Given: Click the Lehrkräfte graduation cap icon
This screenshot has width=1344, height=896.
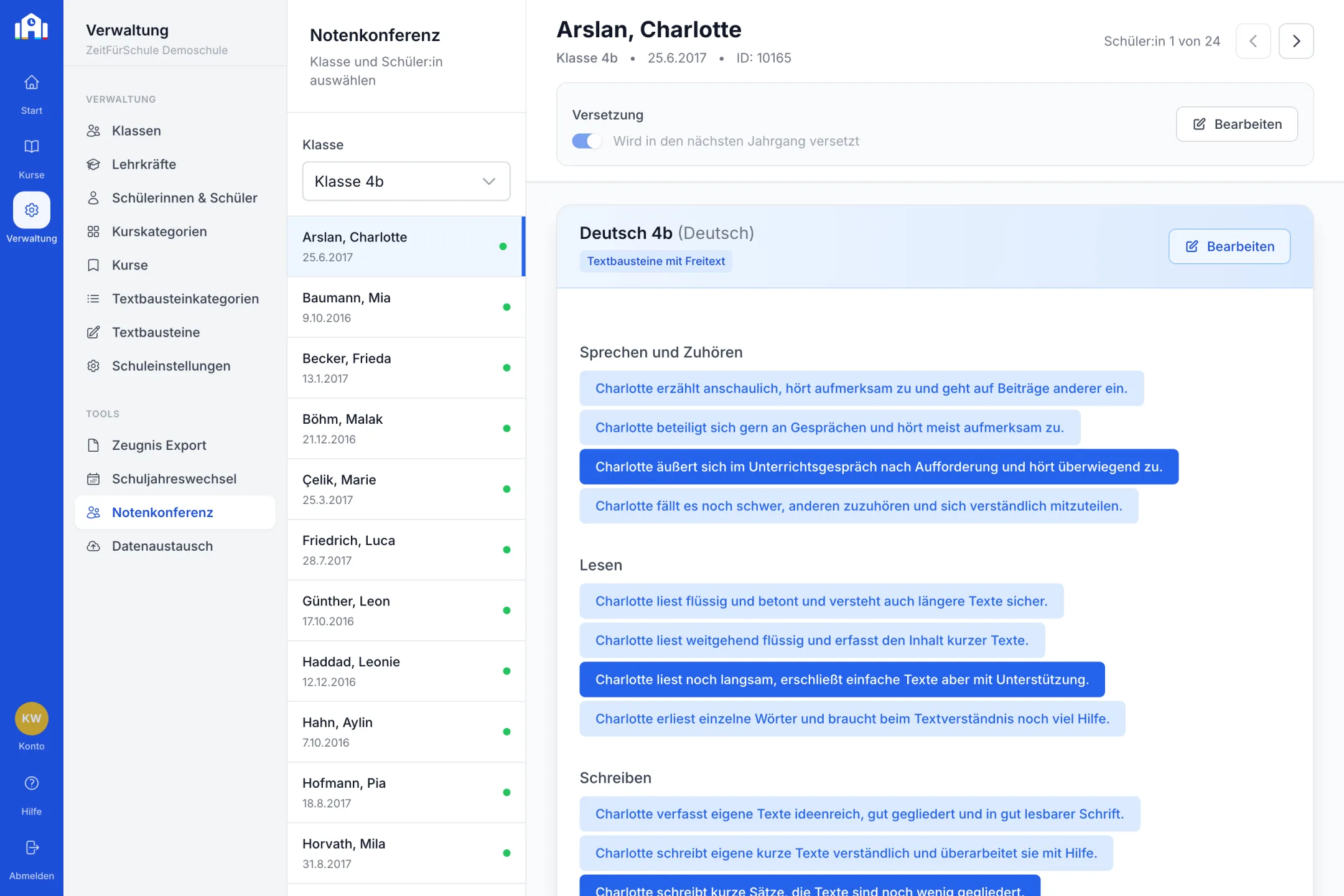Looking at the screenshot, I should click(93, 164).
